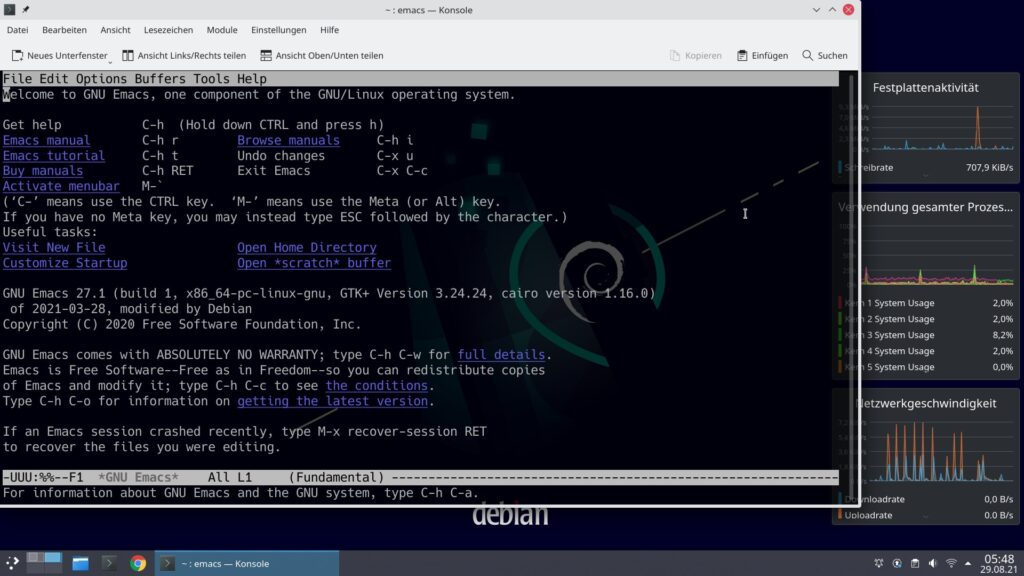Click the Activate menubar link
The image size is (1024, 576).
coord(61,186)
